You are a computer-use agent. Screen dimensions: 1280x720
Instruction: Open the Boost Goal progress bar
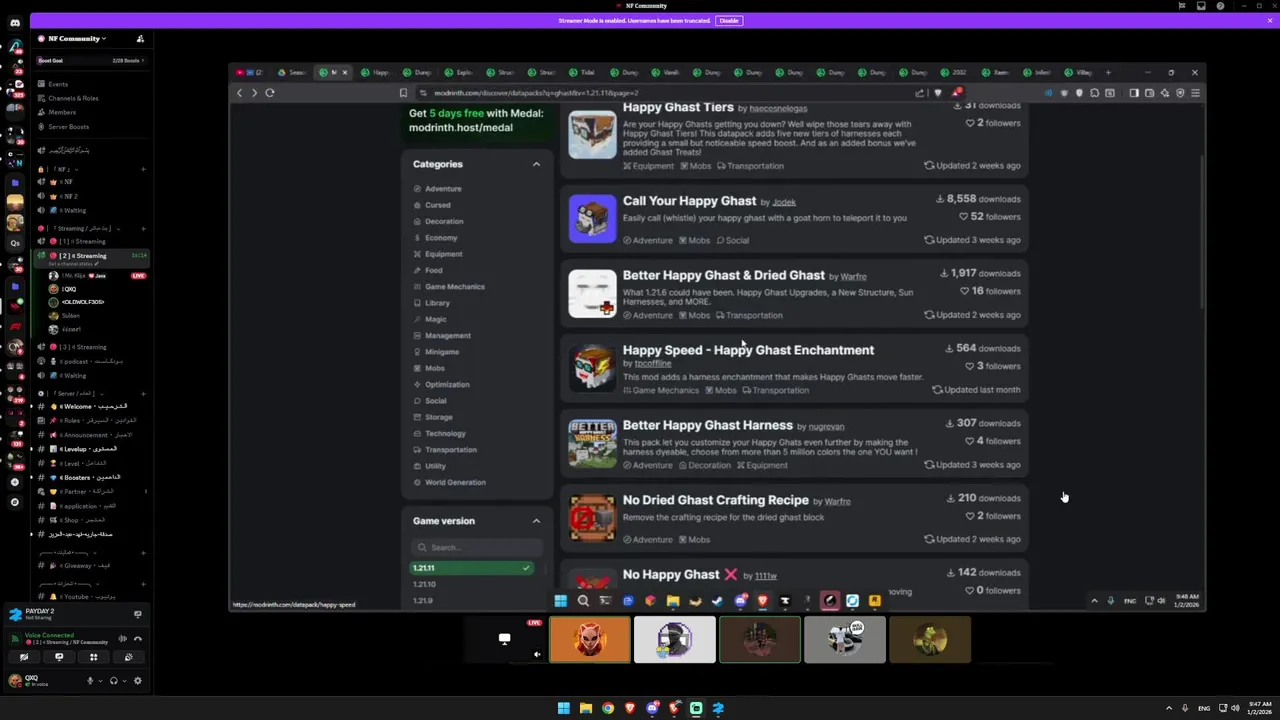pyautogui.click(x=90, y=60)
